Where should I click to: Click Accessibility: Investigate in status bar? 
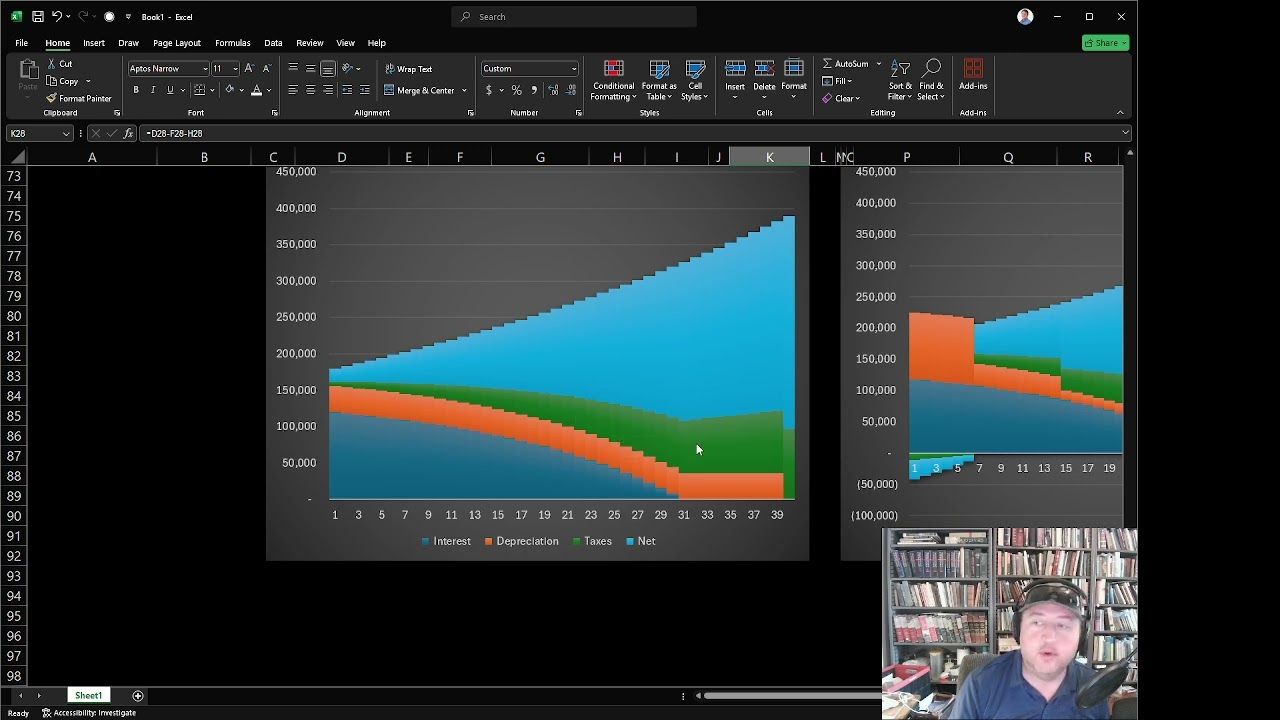[x=89, y=713]
